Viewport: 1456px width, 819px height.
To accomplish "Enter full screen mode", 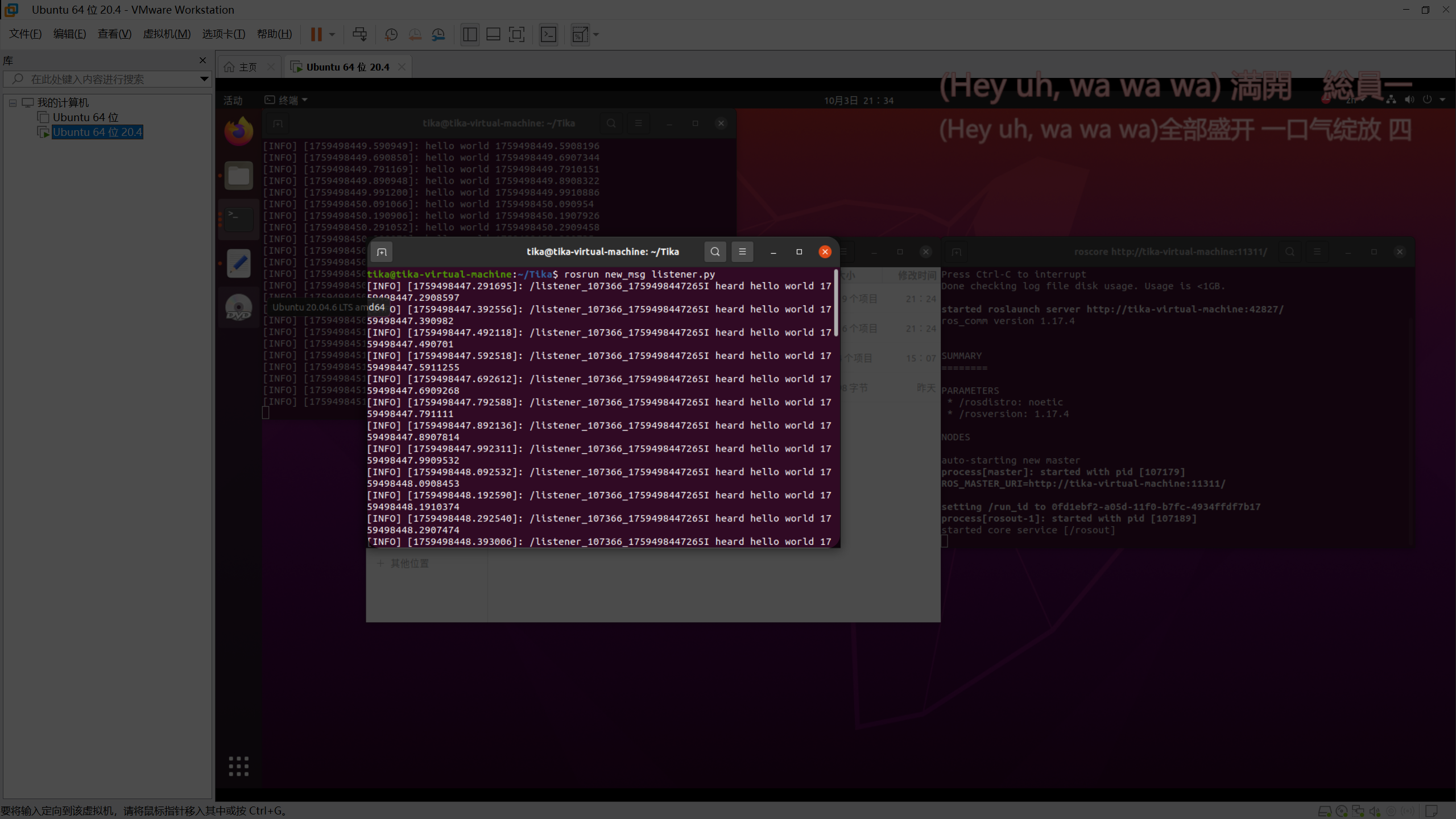I will (516, 35).
